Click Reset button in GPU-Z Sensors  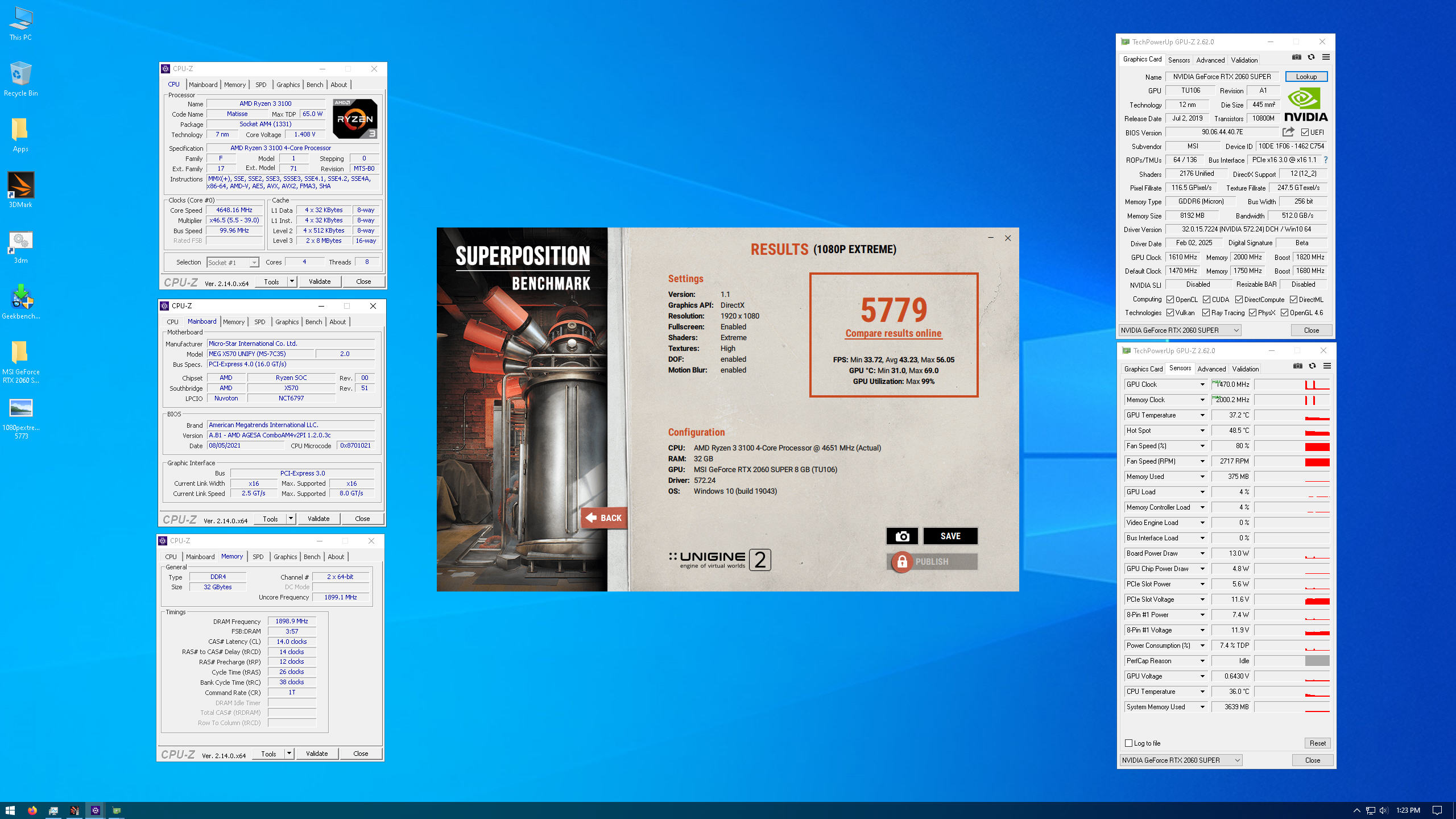click(x=1317, y=743)
